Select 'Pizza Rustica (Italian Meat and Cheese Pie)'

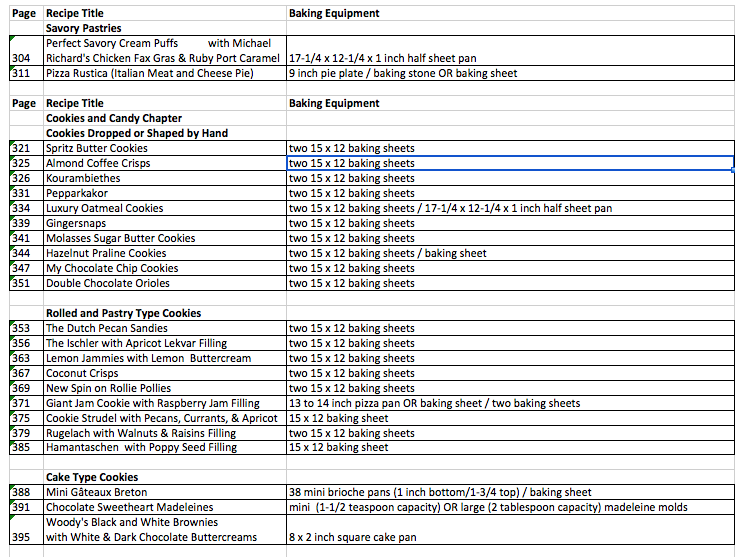point(165,73)
